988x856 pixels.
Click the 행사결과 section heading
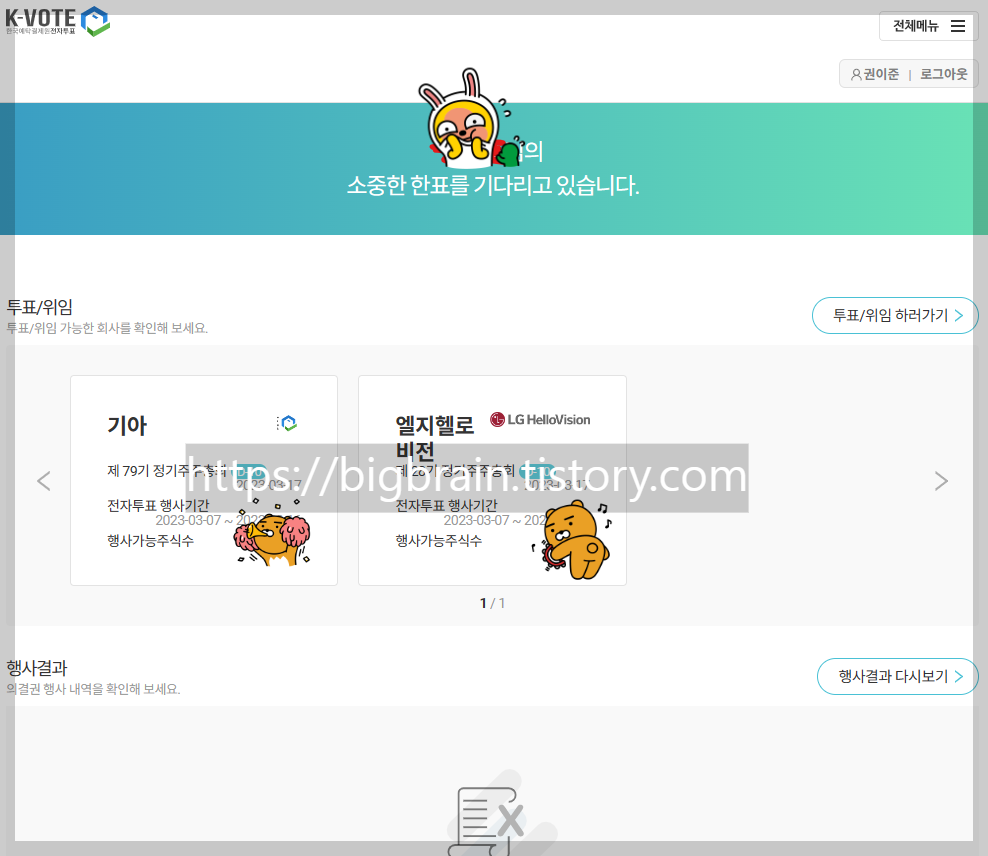(x=37, y=668)
